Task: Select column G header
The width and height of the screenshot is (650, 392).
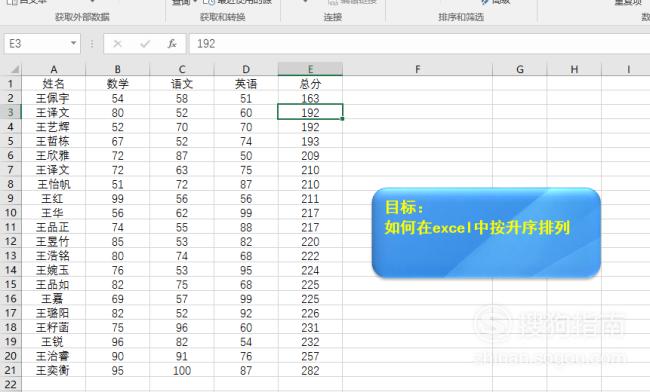Action: click(520, 69)
